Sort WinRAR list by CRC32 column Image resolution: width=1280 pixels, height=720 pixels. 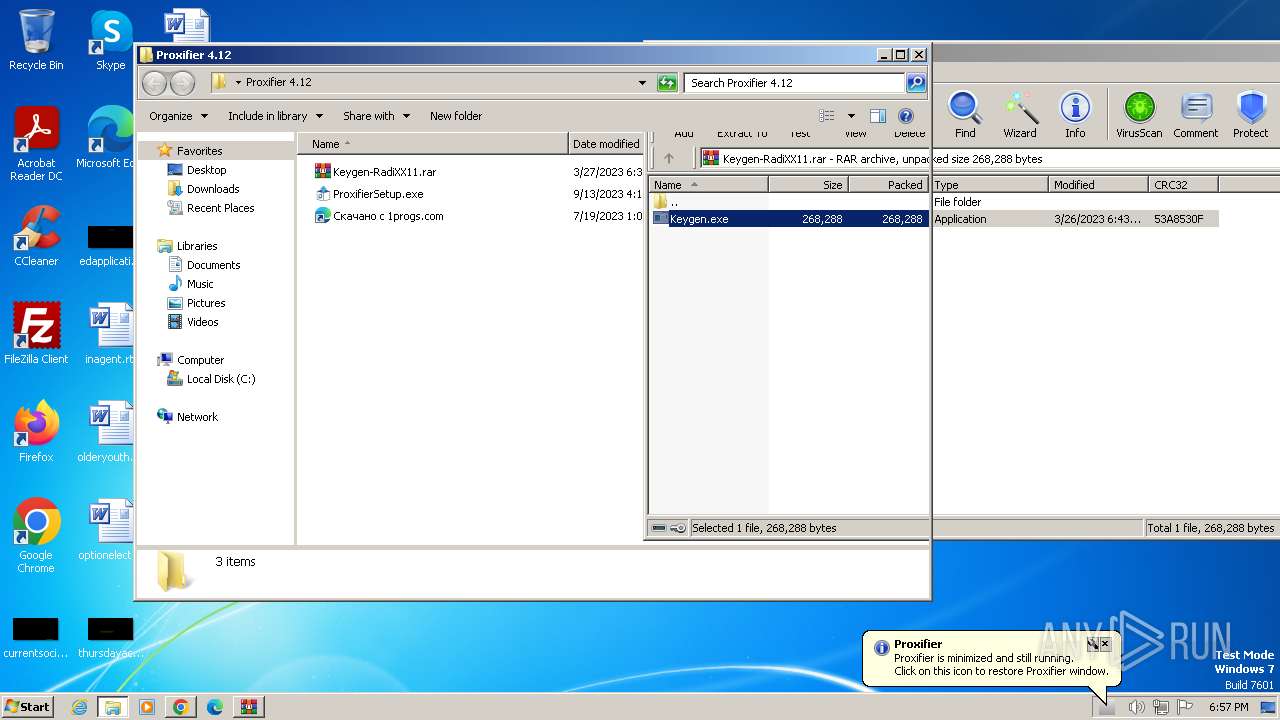pos(1183,185)
